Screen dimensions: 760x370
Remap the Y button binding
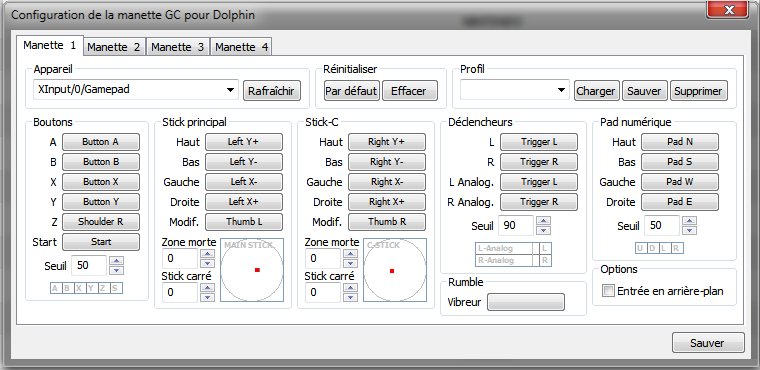[x=101, y=202]
